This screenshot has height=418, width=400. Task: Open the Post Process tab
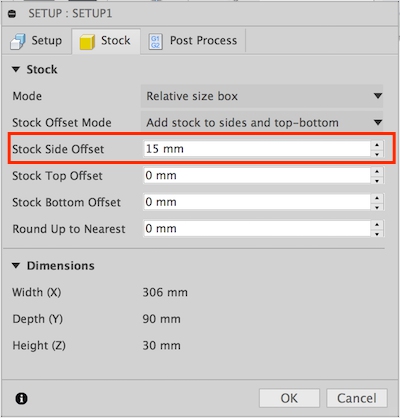tap(193, 41)
